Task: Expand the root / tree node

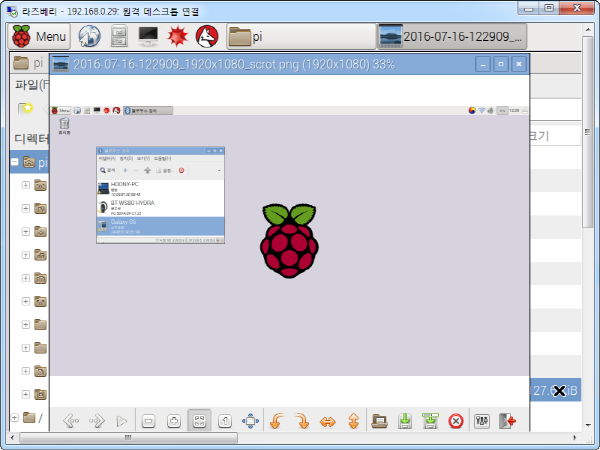Action: (15, 417)
